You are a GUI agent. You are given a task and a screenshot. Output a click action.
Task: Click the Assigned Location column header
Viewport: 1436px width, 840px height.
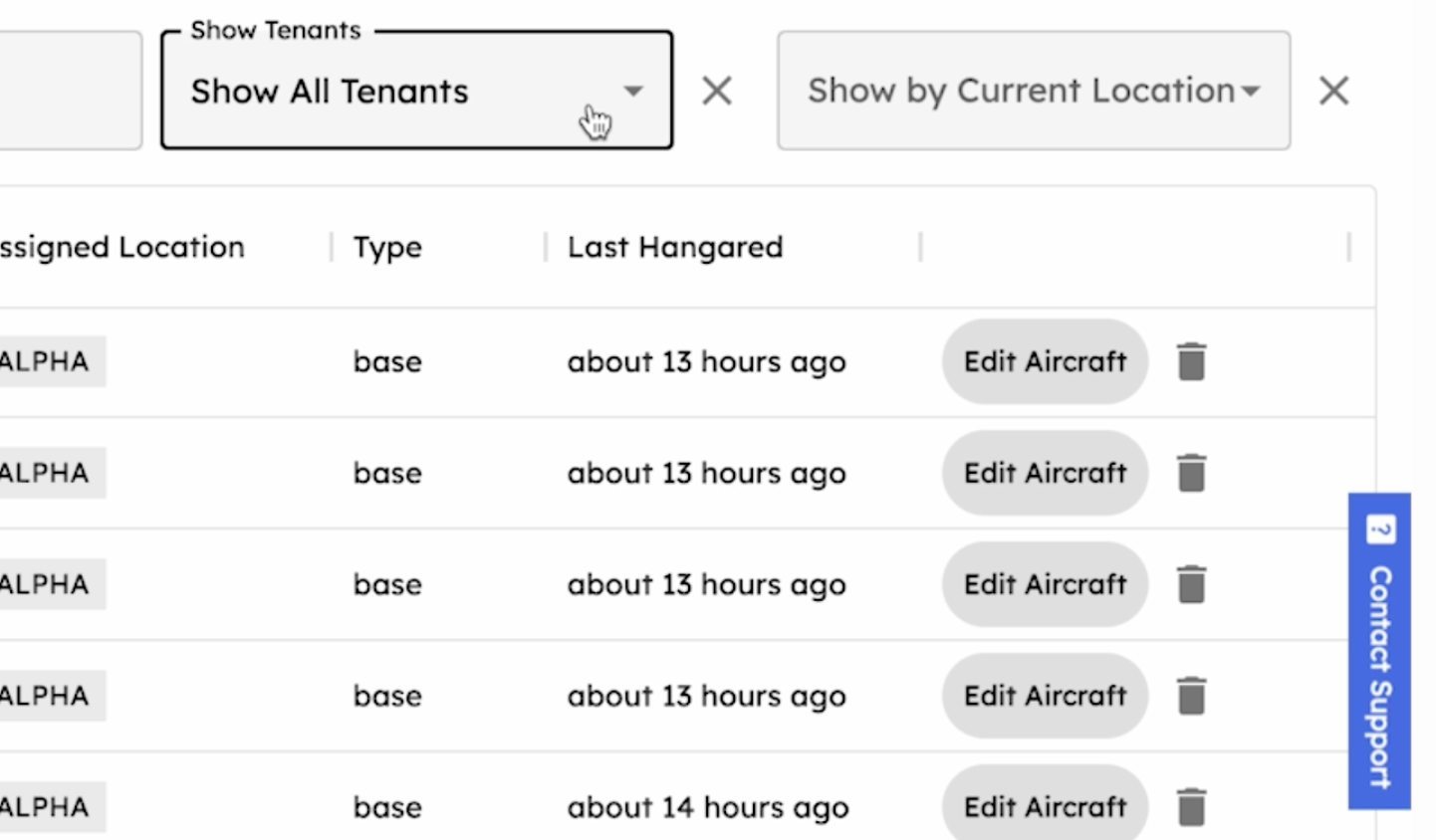click(x=121, y=247)
